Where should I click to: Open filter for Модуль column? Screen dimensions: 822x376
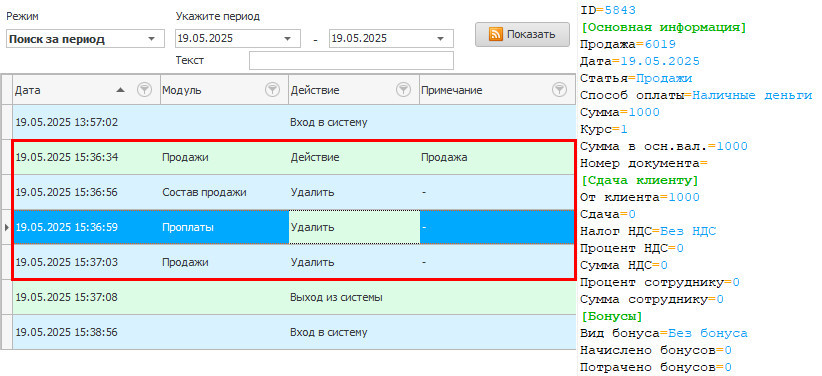click(272, 90)
